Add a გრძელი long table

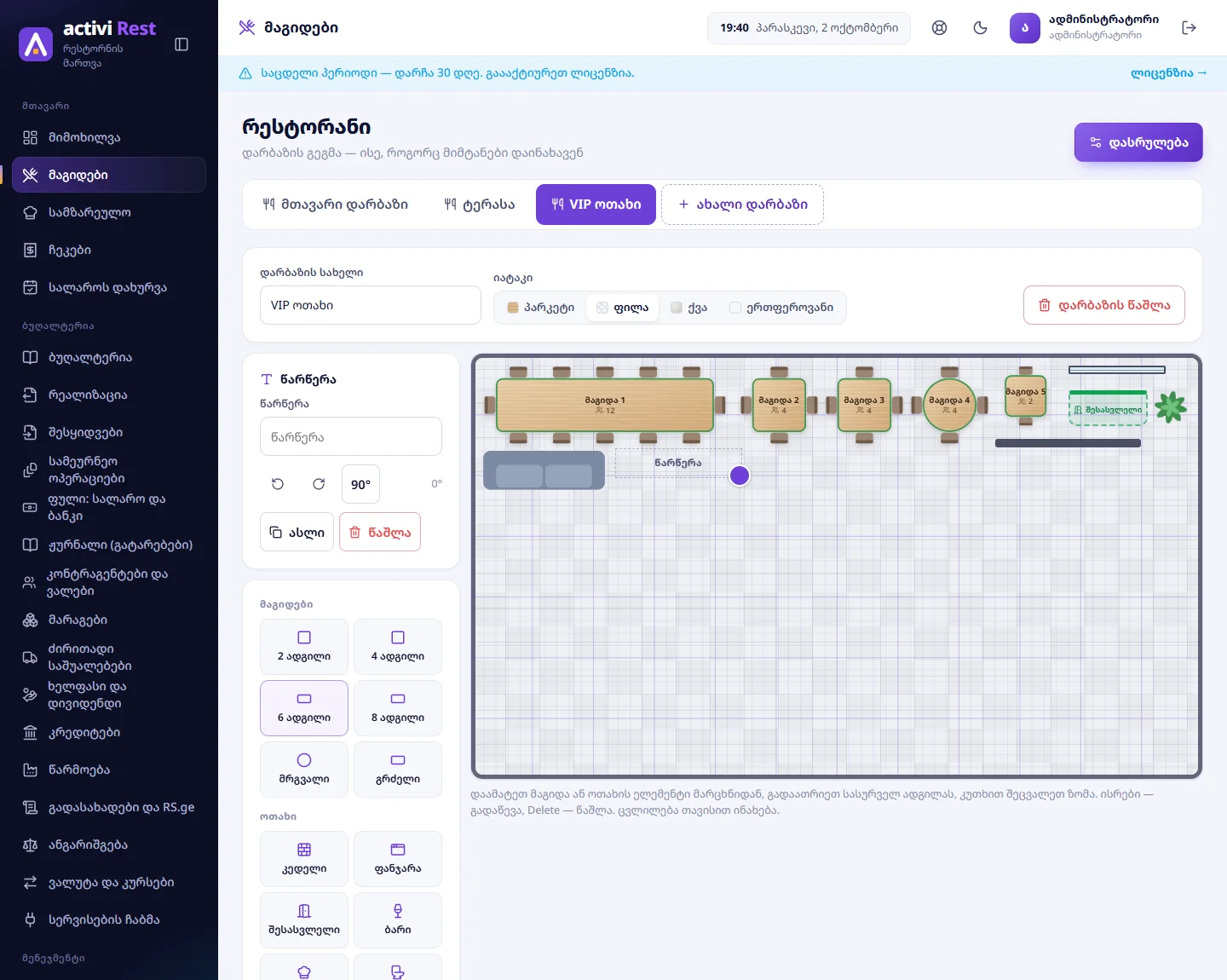[x=398, y=770]
